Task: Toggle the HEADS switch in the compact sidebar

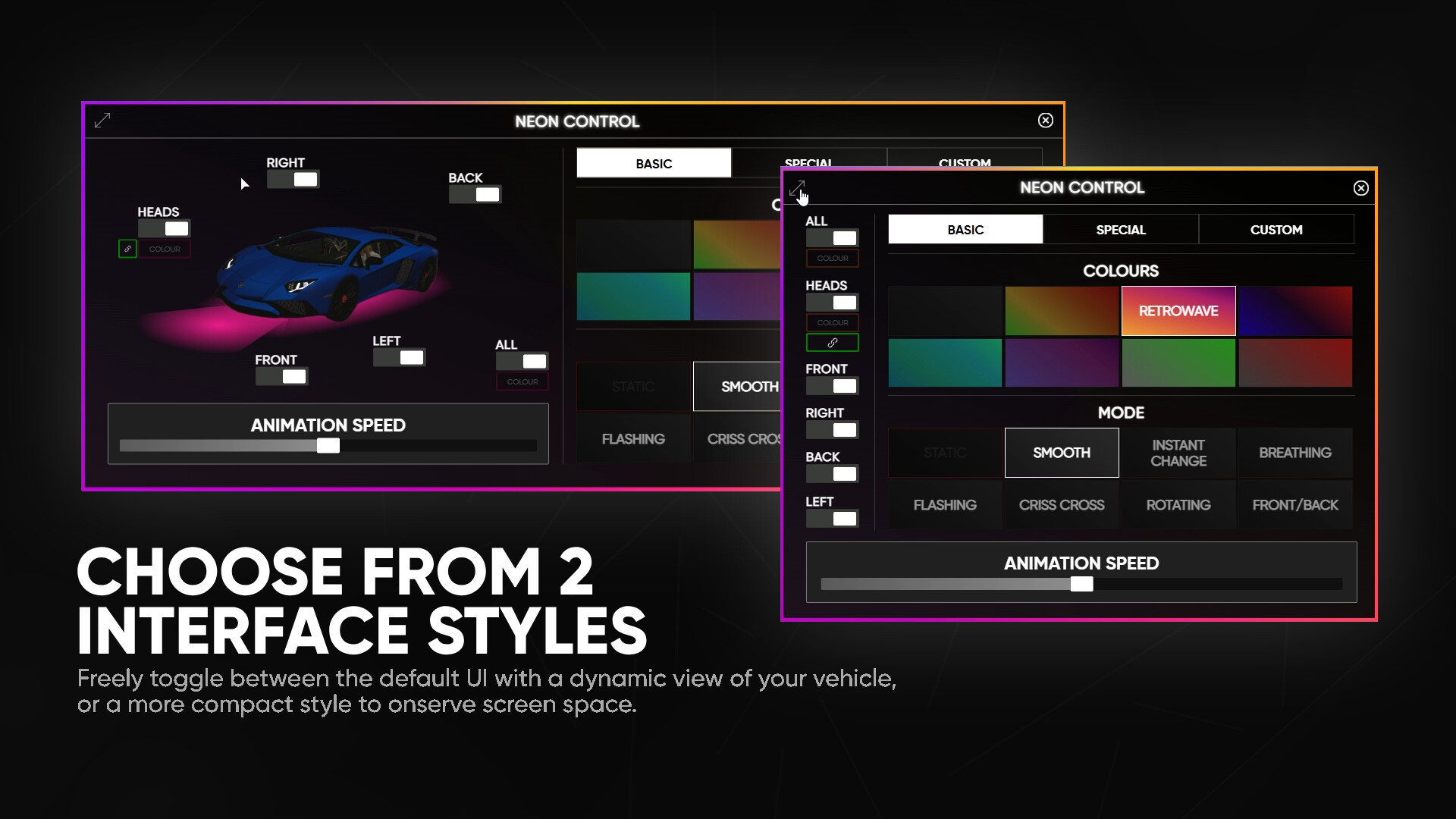Action: coord(832,302)
